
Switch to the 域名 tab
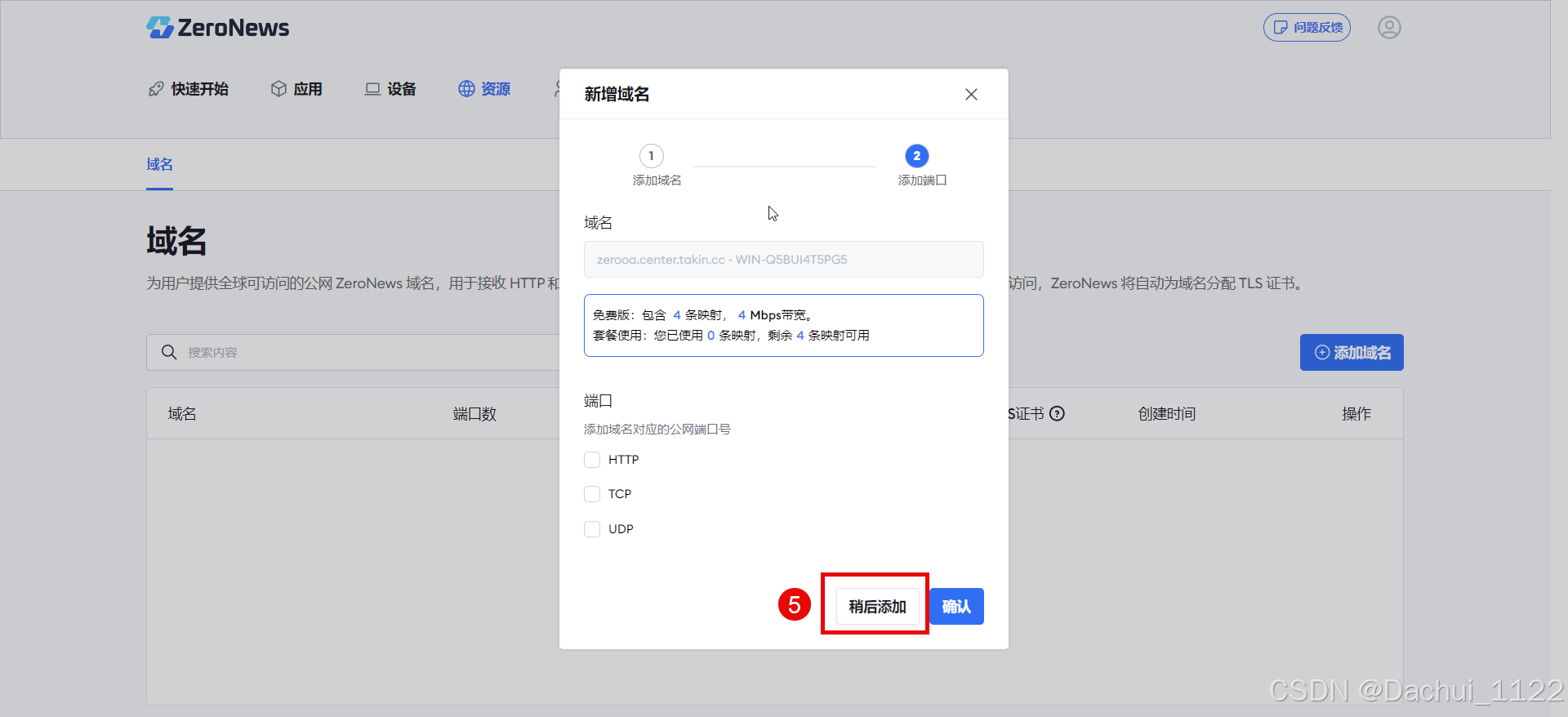tap(159, 165)
